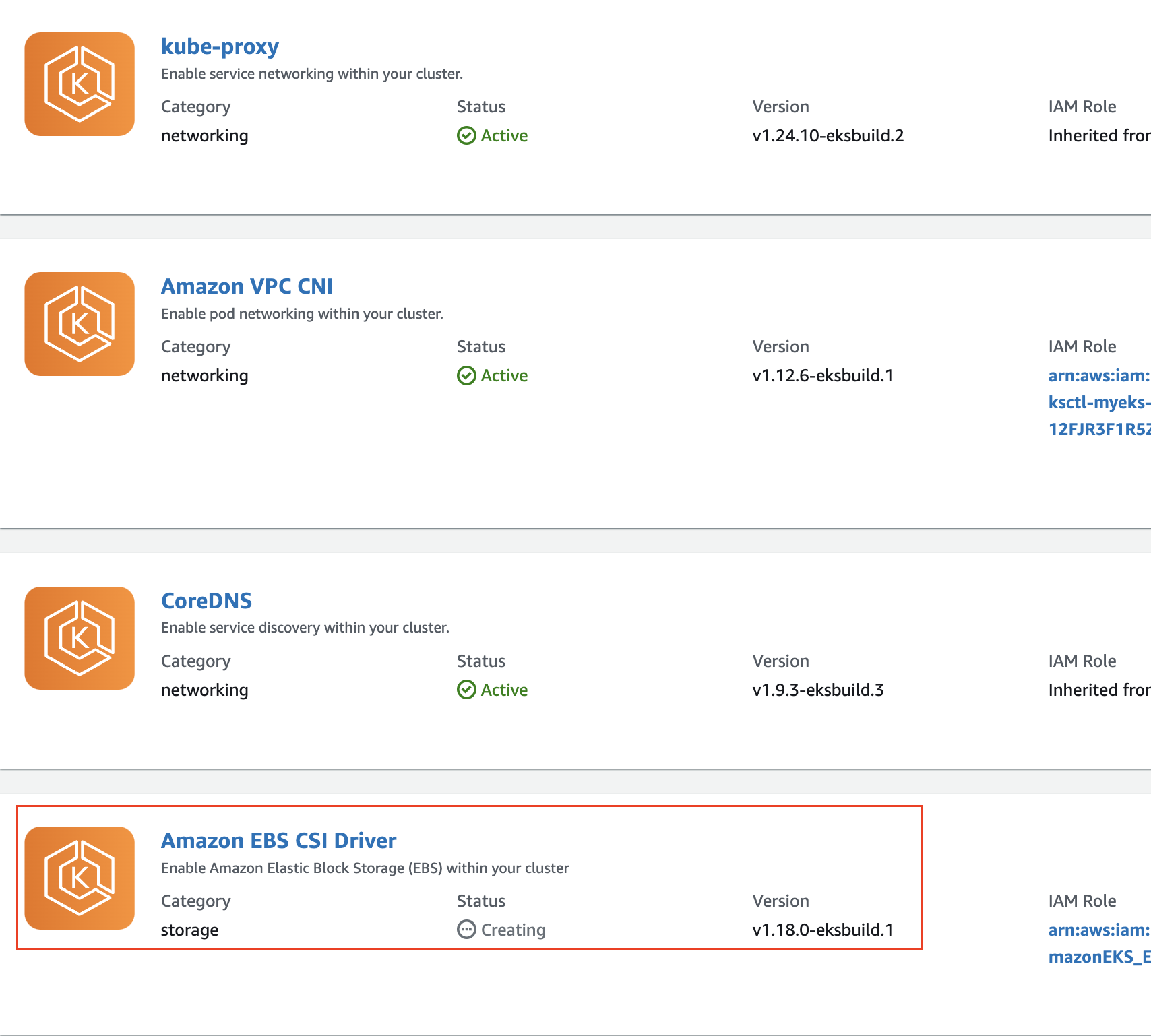Click the Amazon EBS CSI Driver icon
The height and width of the screenshot is (1036, 1151).
click(x=80, y=878)
